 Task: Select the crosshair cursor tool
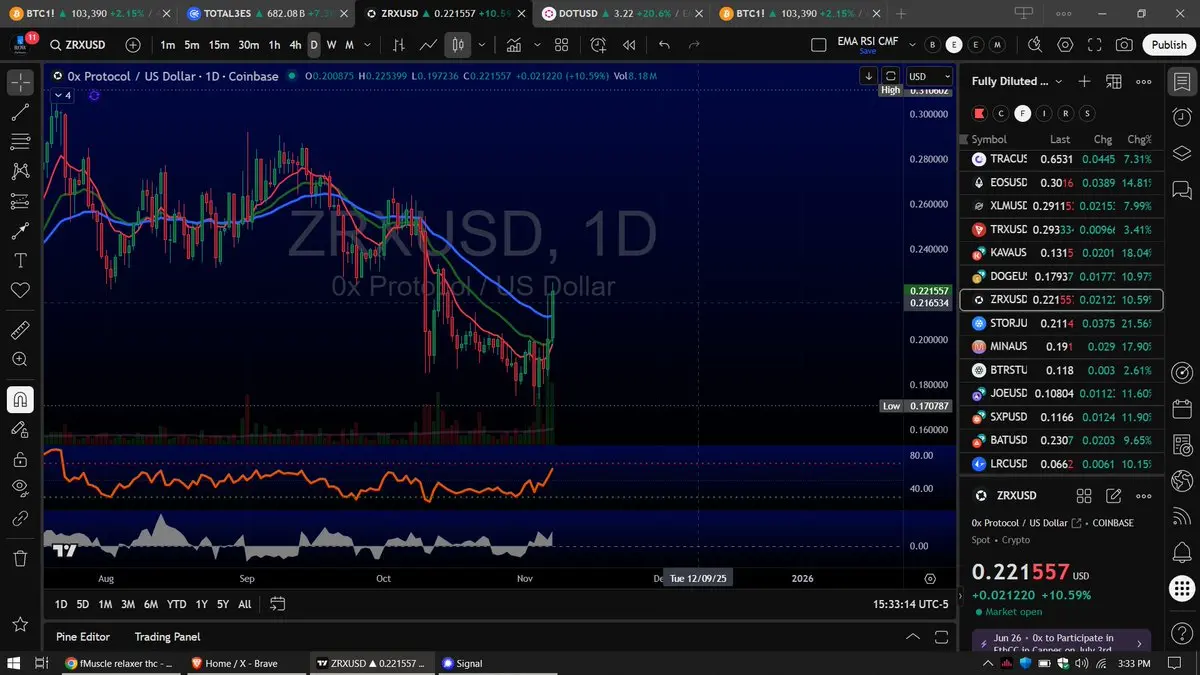20,84
